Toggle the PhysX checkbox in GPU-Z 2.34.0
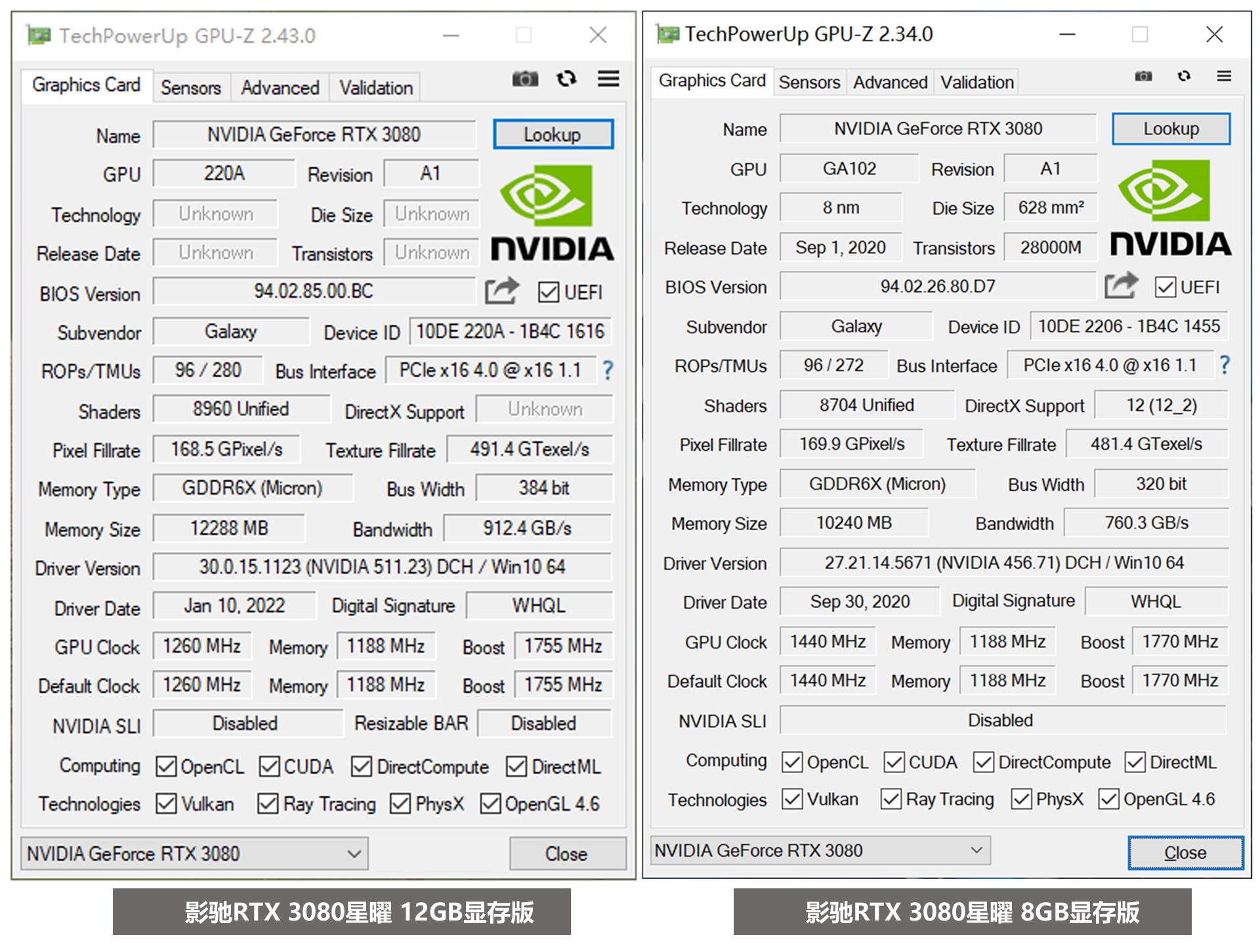The image size is (1260, 952). tap(1021, 798)
